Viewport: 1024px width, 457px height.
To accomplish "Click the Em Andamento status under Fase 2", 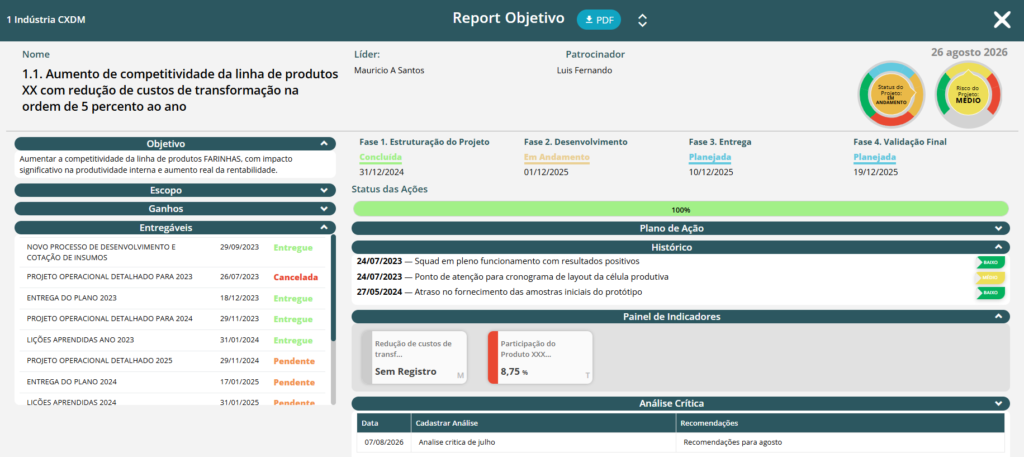I will [x=556, y=157].
